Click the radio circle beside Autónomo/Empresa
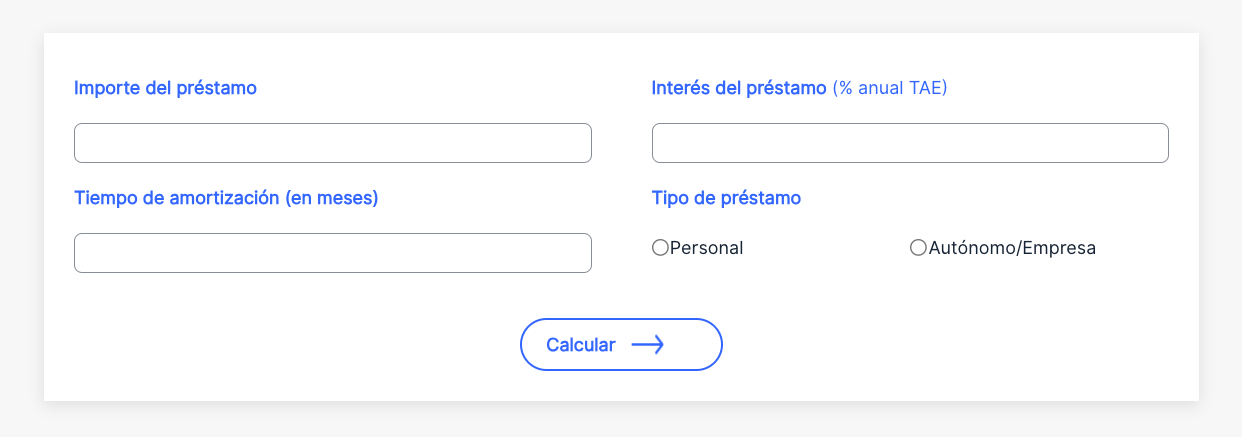The width and height of the screenshot is (1242, 437). pyautogui.click(x=918, y=248)
